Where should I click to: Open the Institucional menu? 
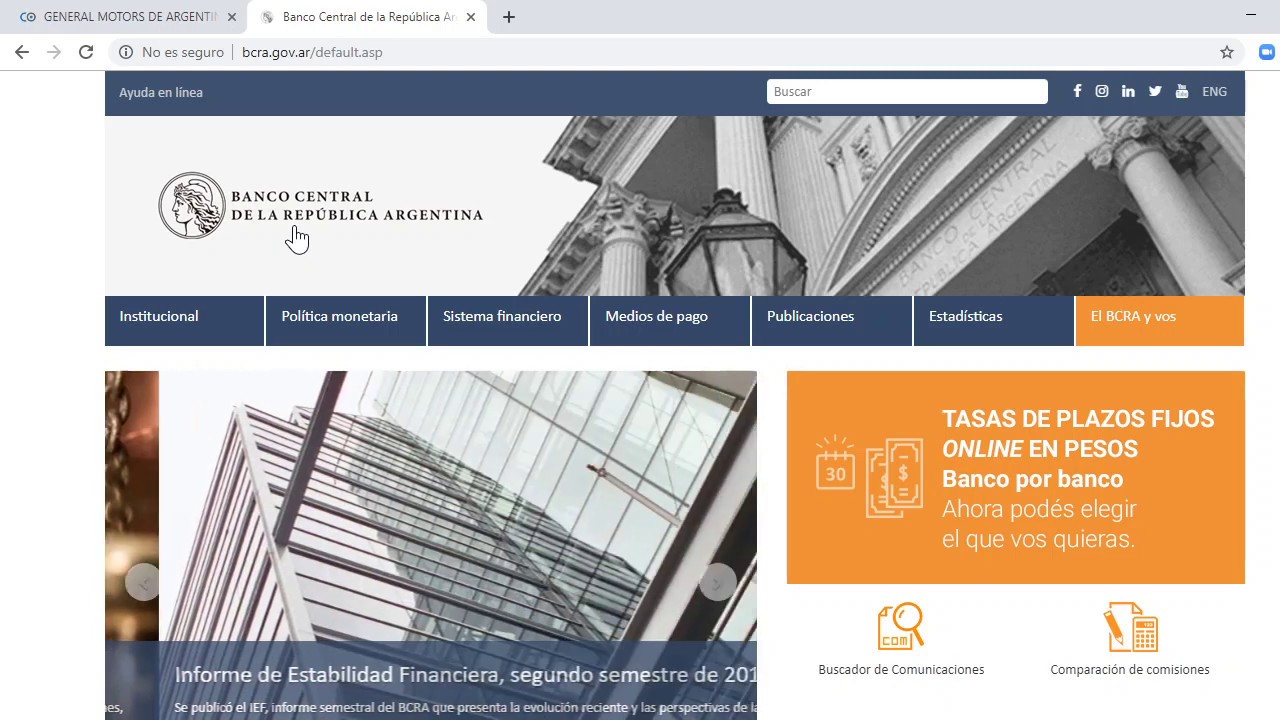point(159,316)
